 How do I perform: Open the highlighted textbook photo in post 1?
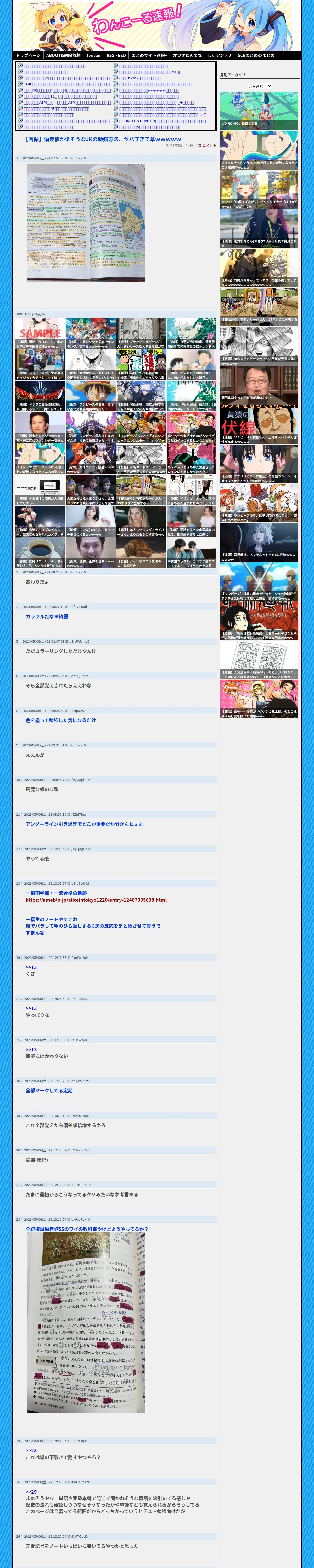[x=85, y=223]
